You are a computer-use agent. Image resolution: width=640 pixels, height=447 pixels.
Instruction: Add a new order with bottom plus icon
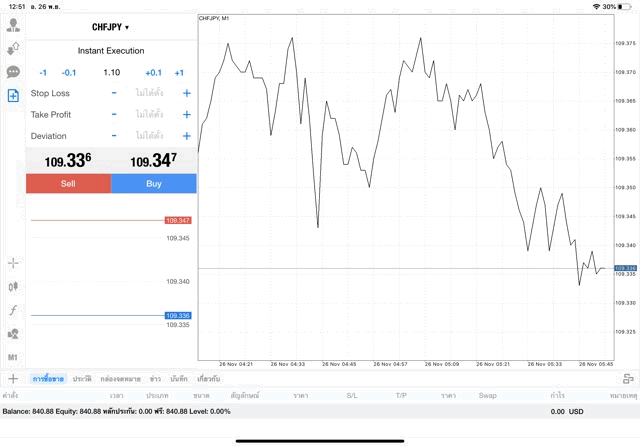click(x=13, y=379)
